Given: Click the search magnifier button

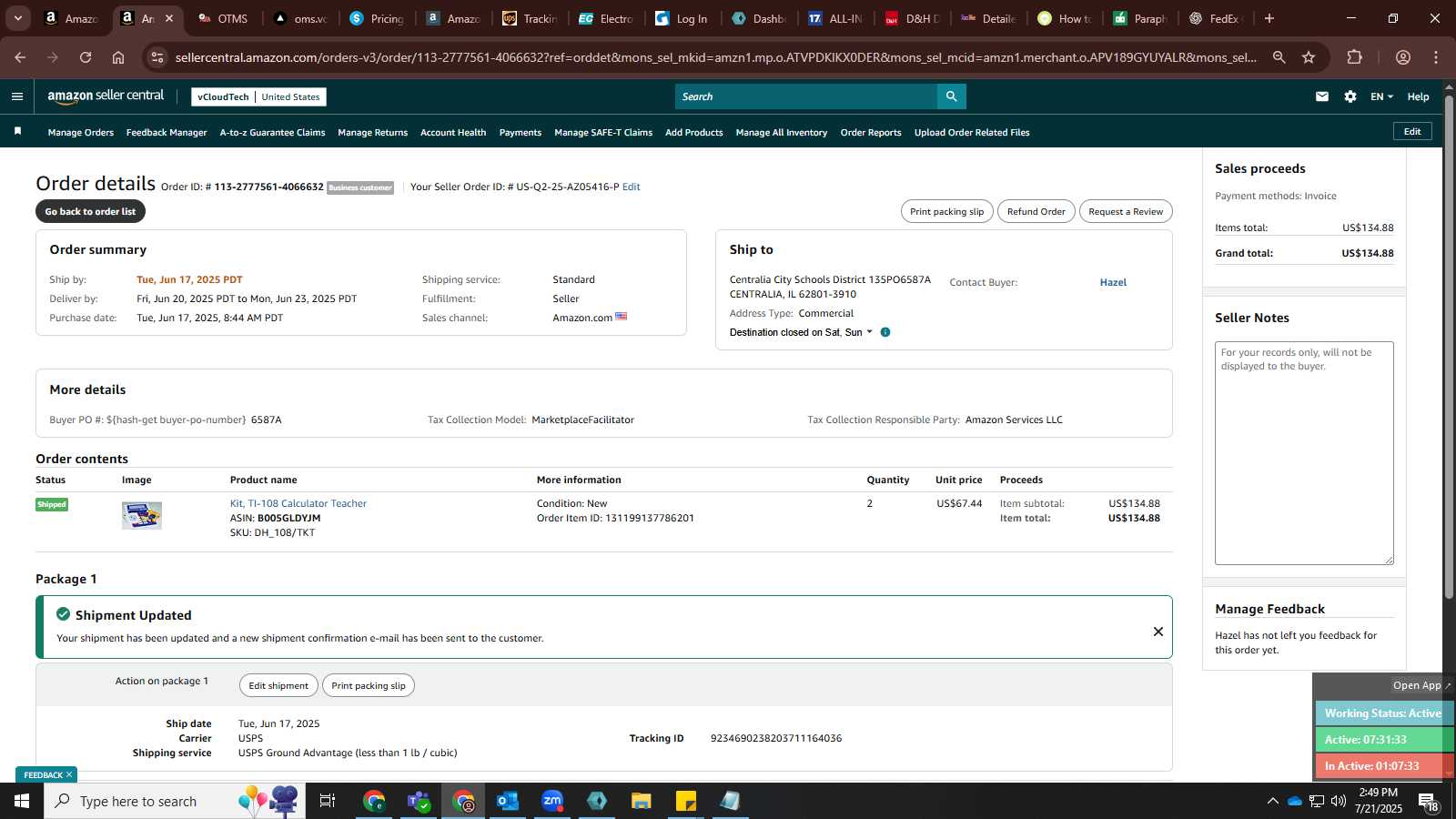Looking at the screenshot, I should [x=951, y=96].
